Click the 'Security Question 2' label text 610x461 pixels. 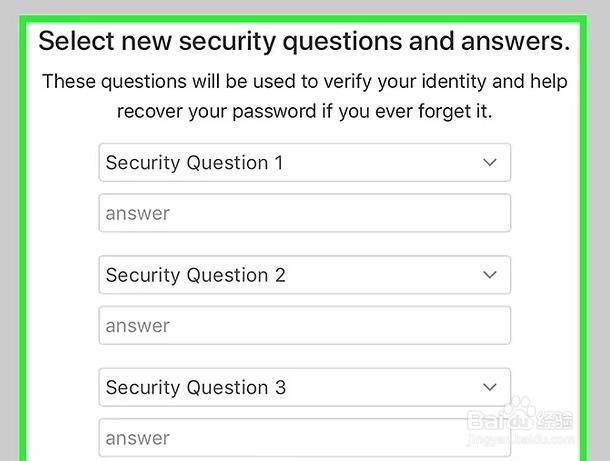point(196,275)
